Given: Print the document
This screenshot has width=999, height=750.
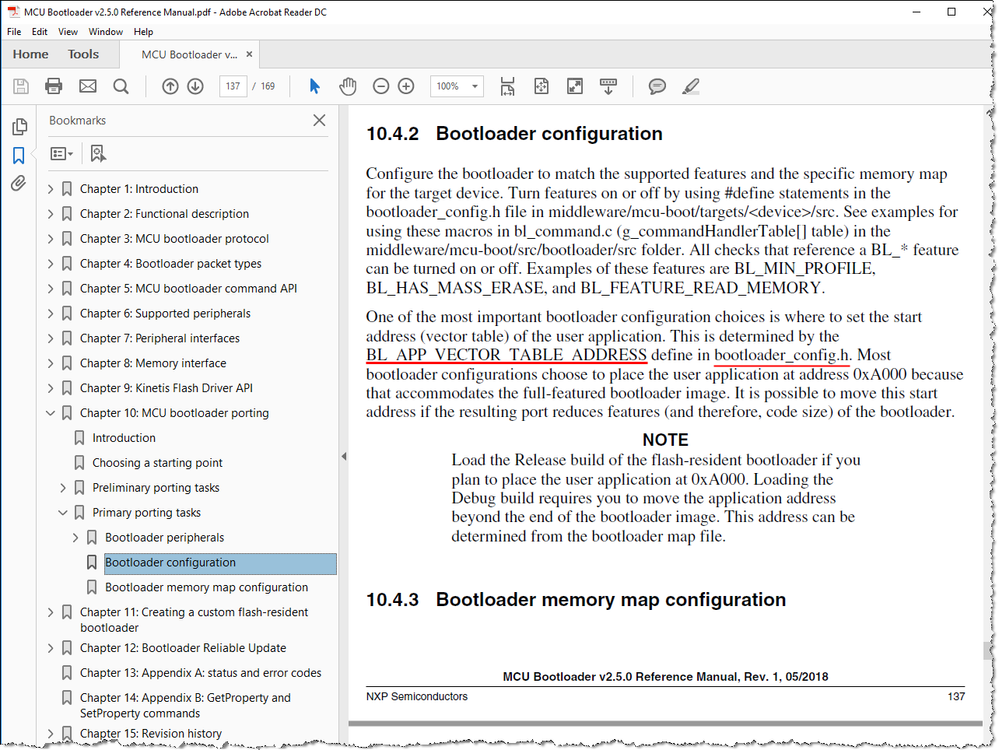Looking at the screenshot, I should tap(54, 86).
